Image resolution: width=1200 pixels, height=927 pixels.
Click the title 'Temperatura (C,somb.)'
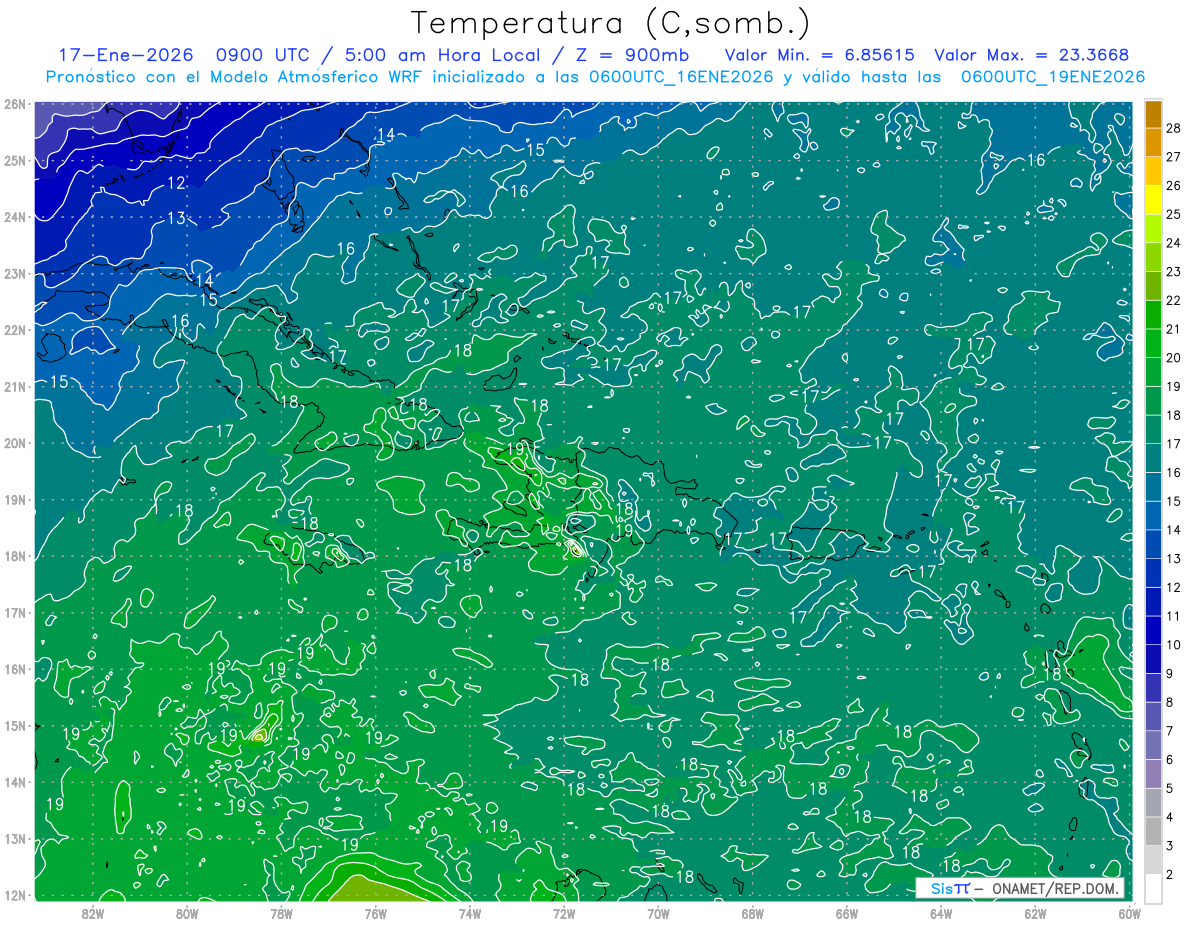click(610, 23)
